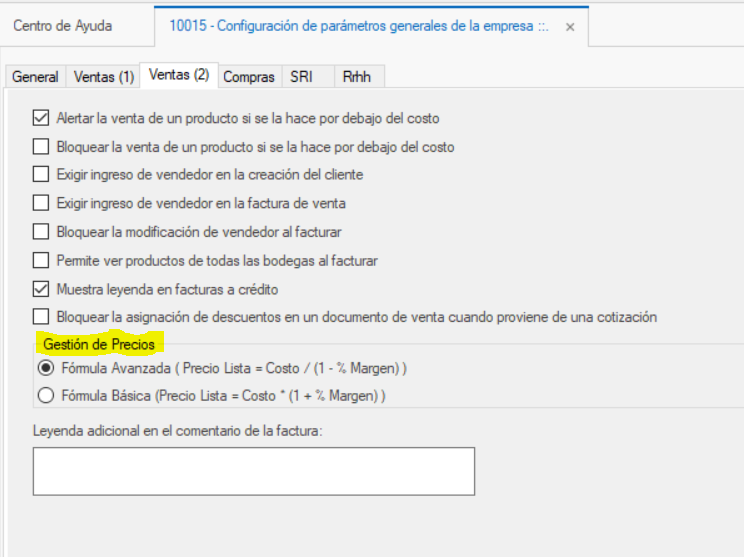
Task: Open the SRI tab
Action: pyautogui.click(x=301, y=76)
